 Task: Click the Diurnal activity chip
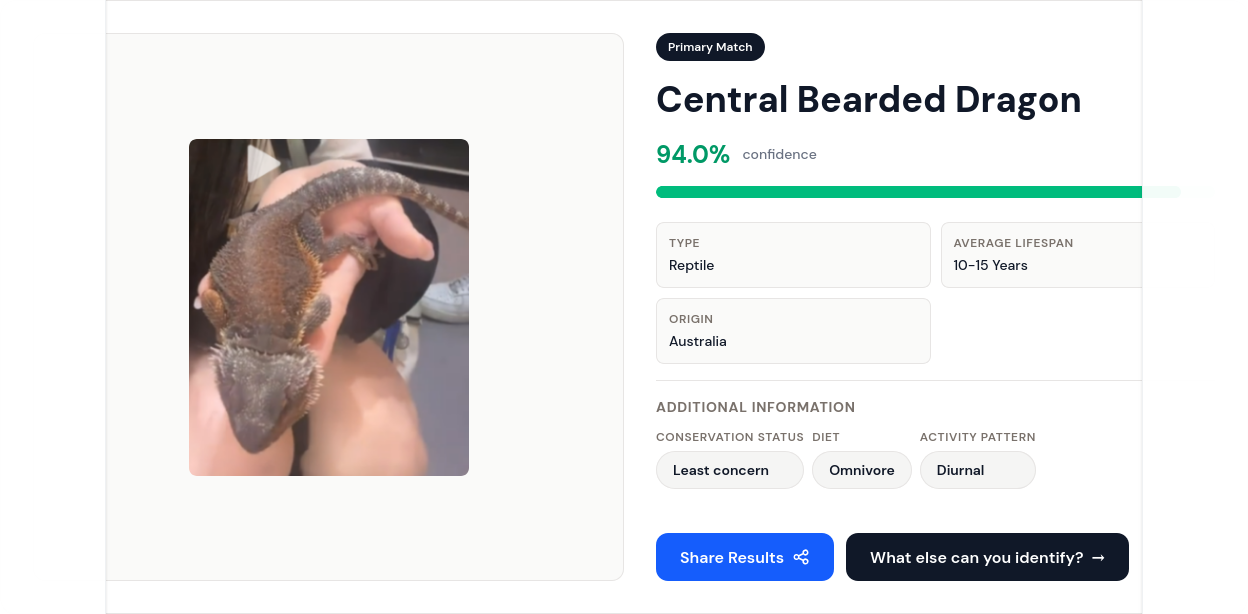tap(978, 470)
